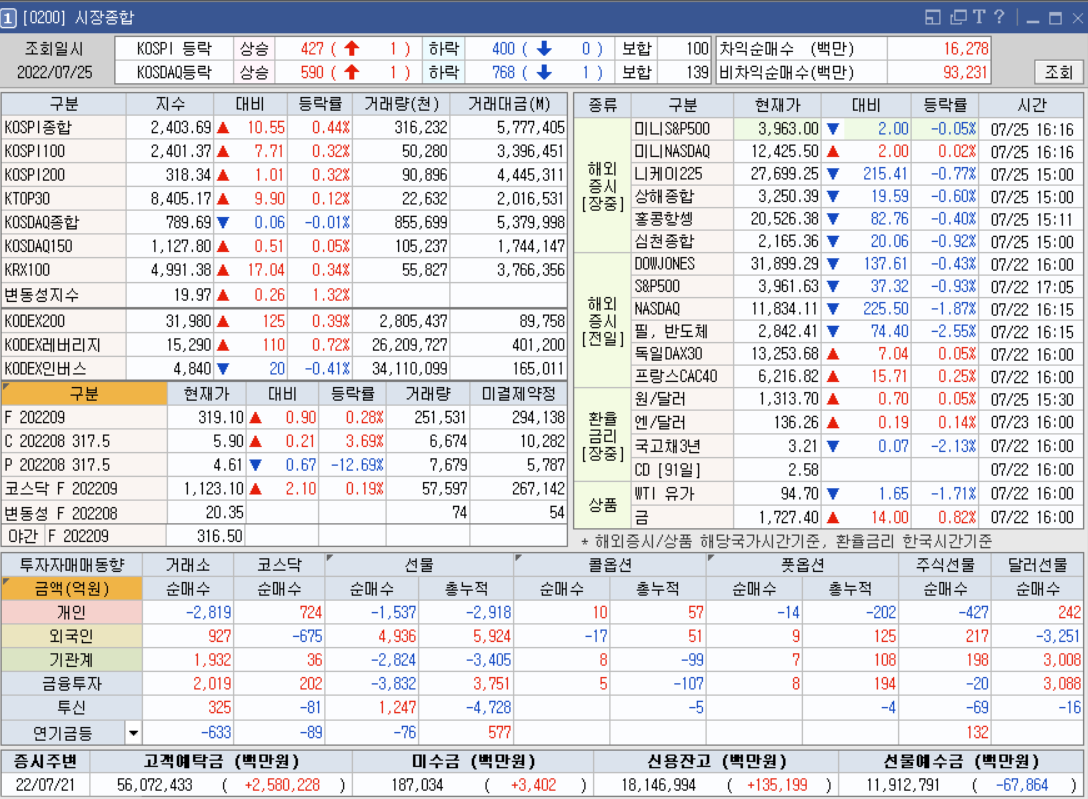Screen dimensions: 1088x799
Task: Click the 풋옵션 investor column header
Action: click(x=802, y=565)
